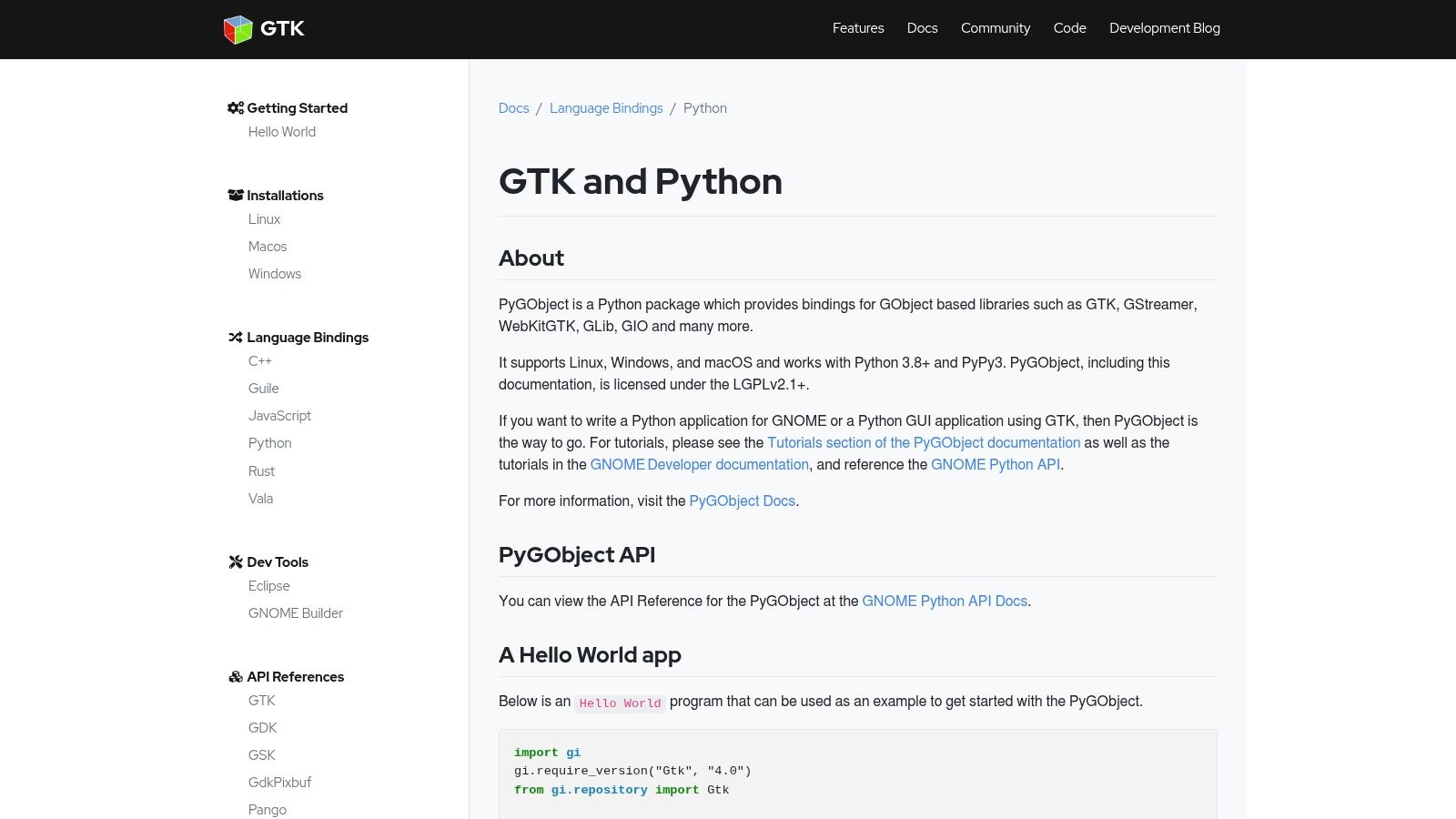Open the GSK API reference
The height and width of the screenshot is (819, 1456).
pos(262,755)
